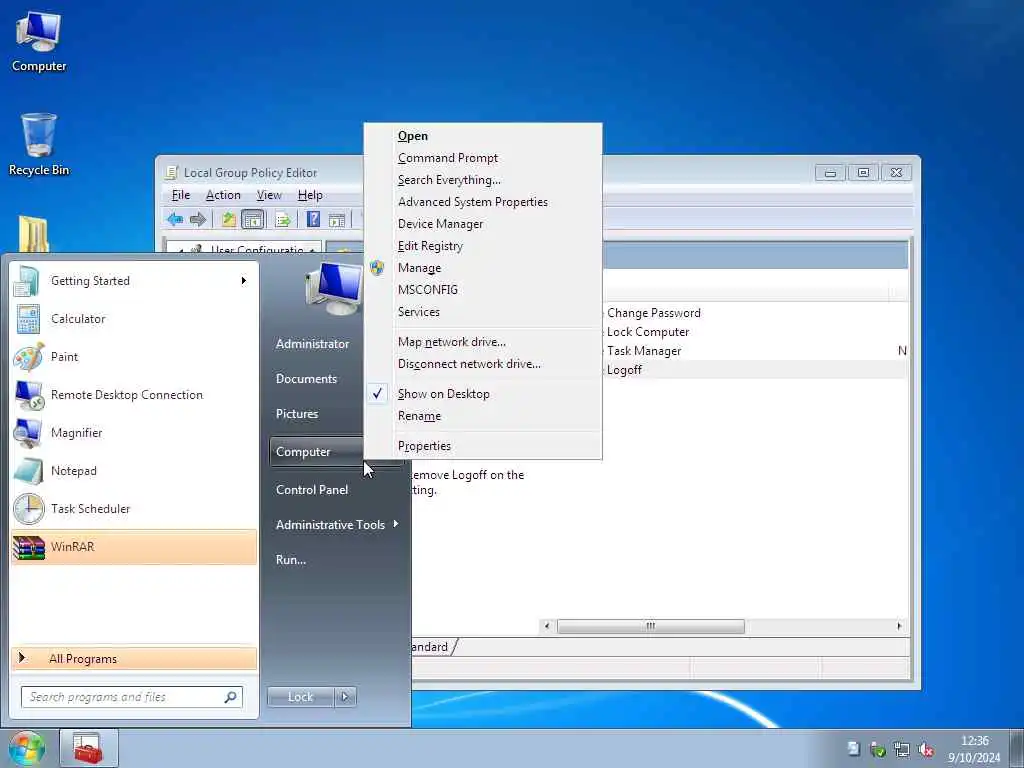Click the Computer desktop icon

[x=39, y=40]
